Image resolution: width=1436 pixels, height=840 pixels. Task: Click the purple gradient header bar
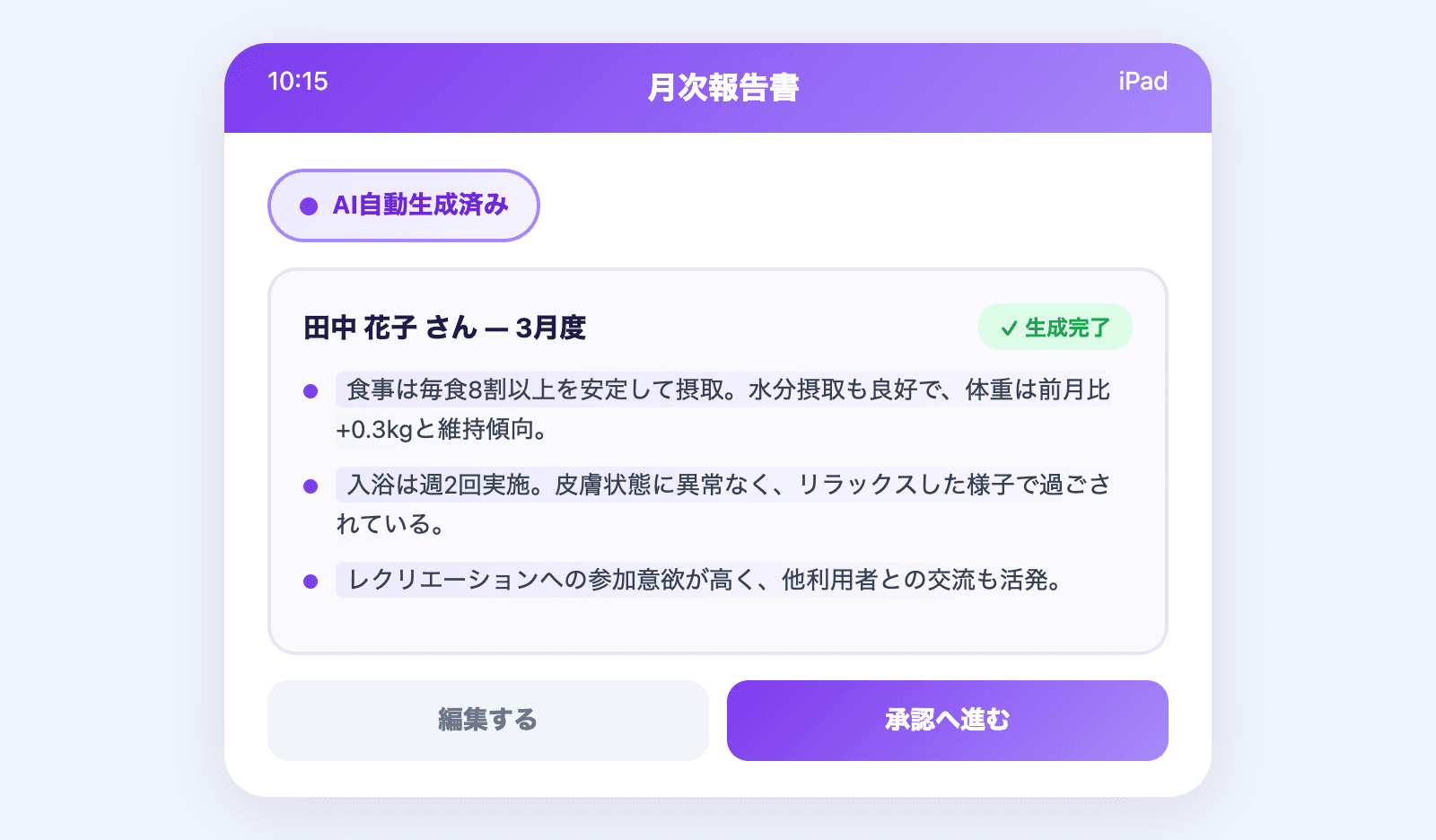[x=718, y=87]
